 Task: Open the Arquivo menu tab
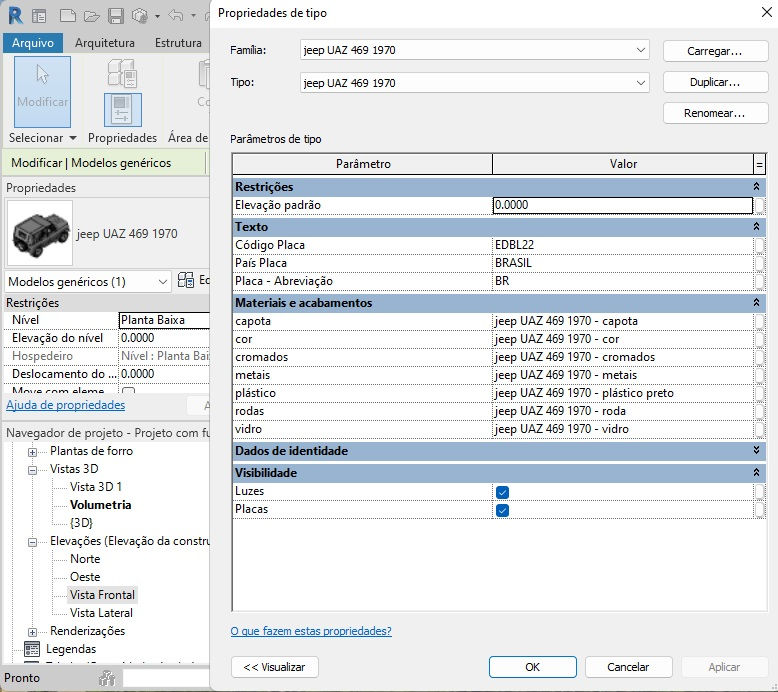click(x=33, y=43)
